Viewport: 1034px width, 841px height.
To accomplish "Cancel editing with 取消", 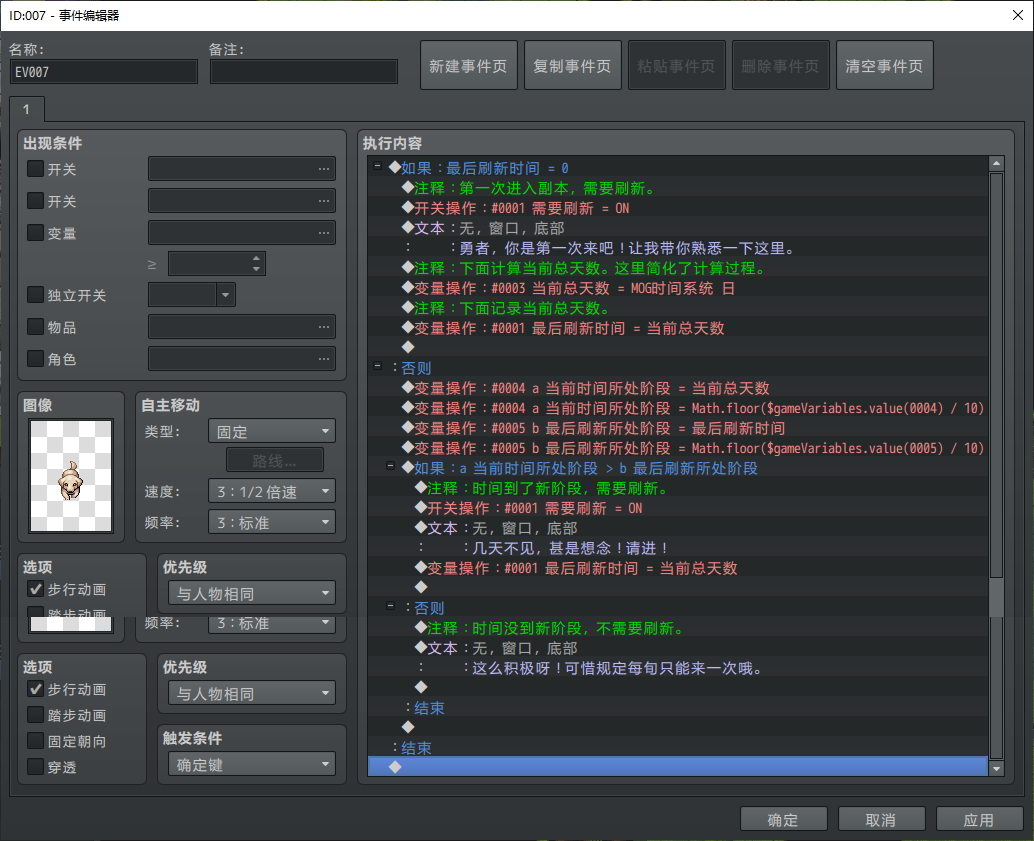I will 881,819.
